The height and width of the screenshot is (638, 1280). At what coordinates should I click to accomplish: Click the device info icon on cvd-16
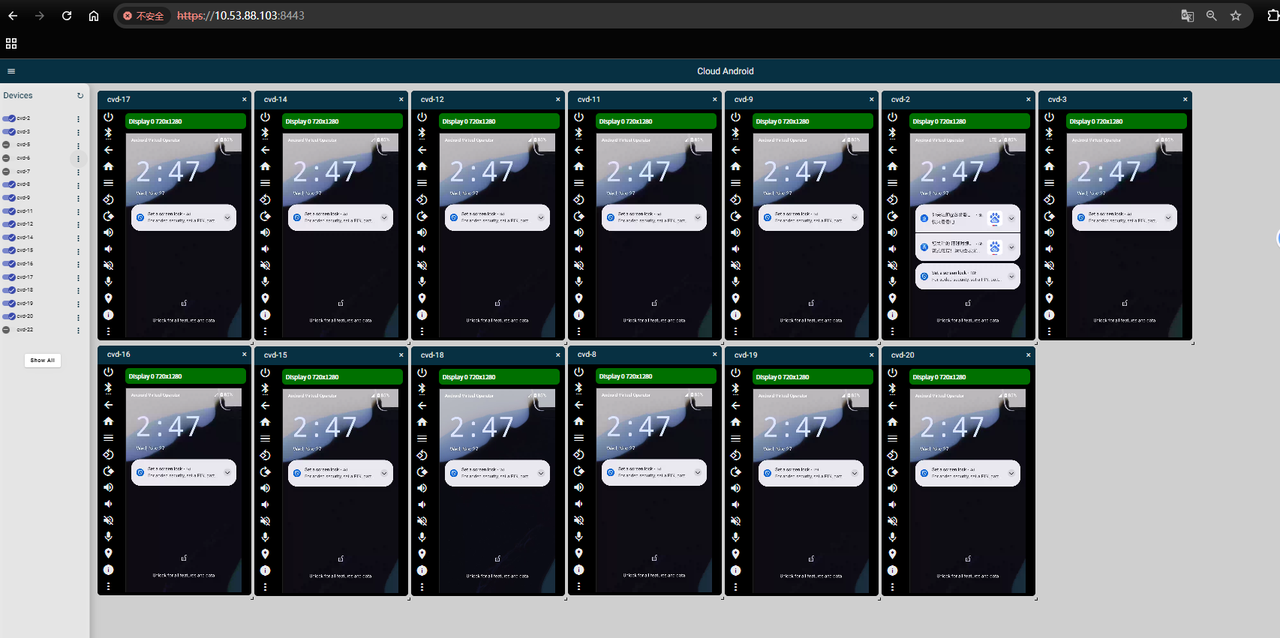(108, 569)
